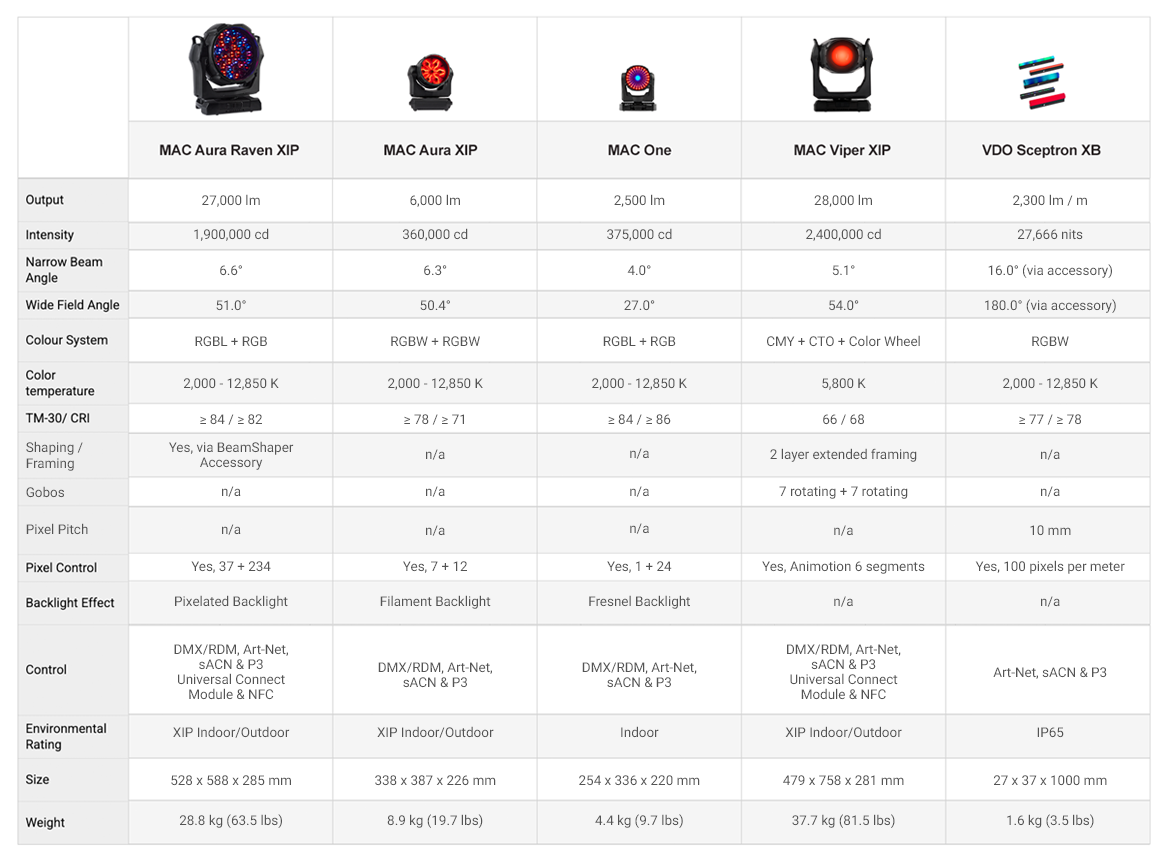Screen dimensions: 1170x865
Task: Open the VDO Sceptron XB product name
Action: click(1041, 150)
